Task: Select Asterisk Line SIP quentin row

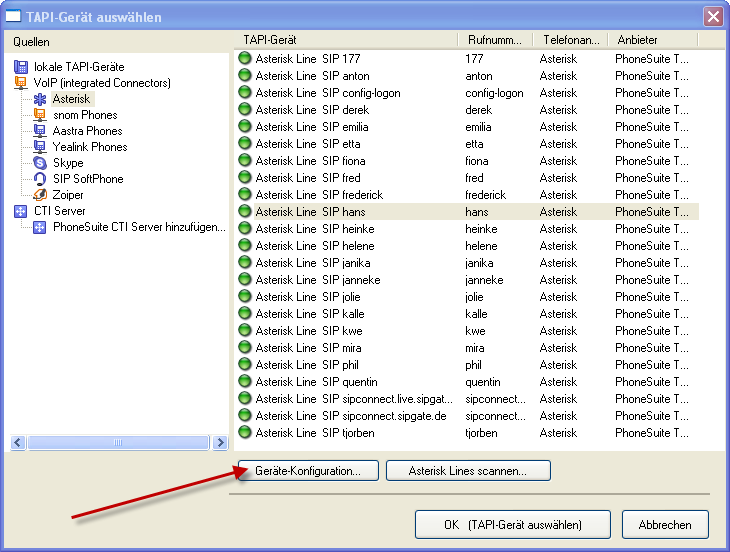Action: coord(316,381)
